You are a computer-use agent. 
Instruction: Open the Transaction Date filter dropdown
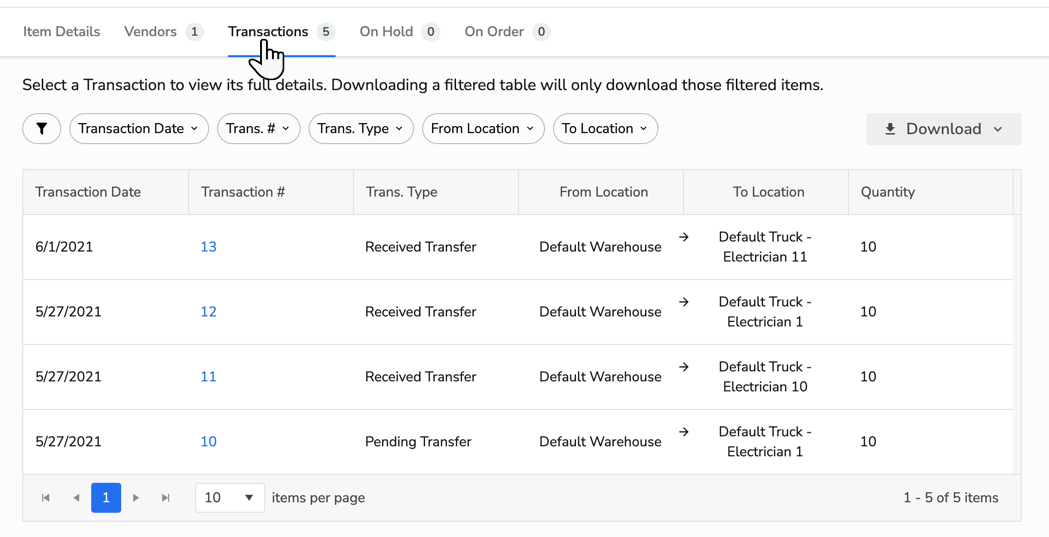(x=138, y=129)
